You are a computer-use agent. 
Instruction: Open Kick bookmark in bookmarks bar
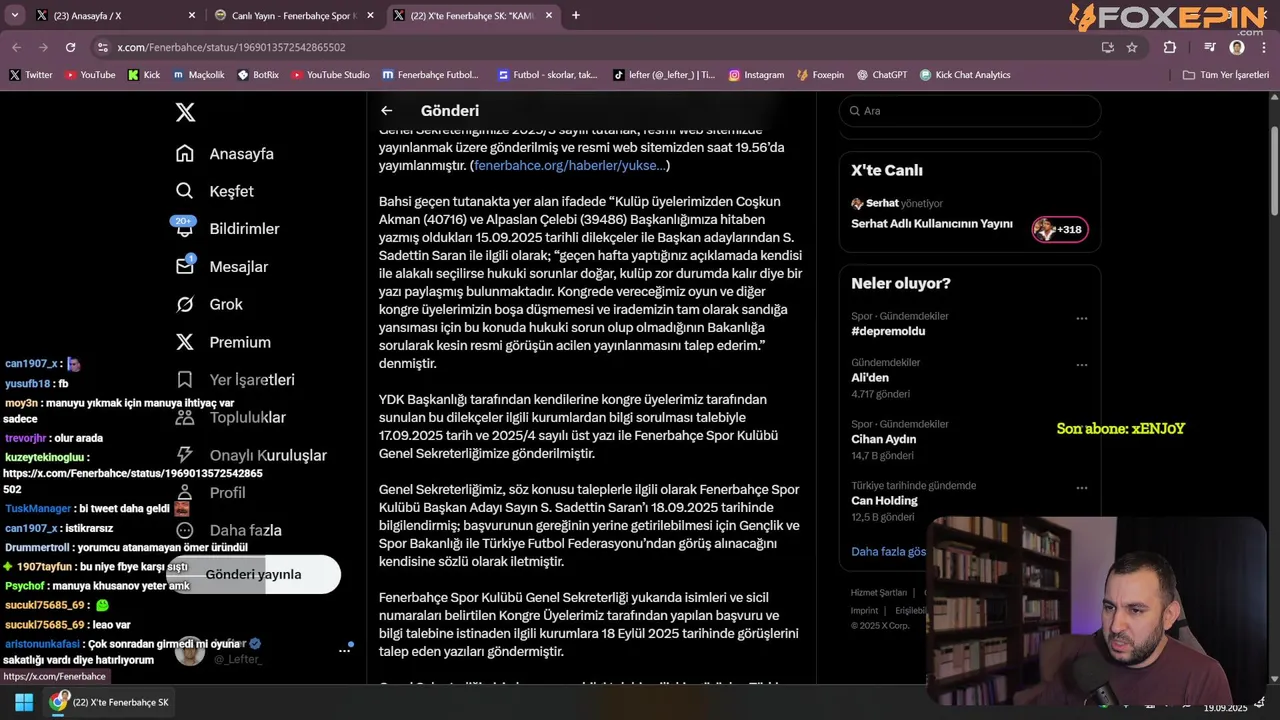pos(144,75)
